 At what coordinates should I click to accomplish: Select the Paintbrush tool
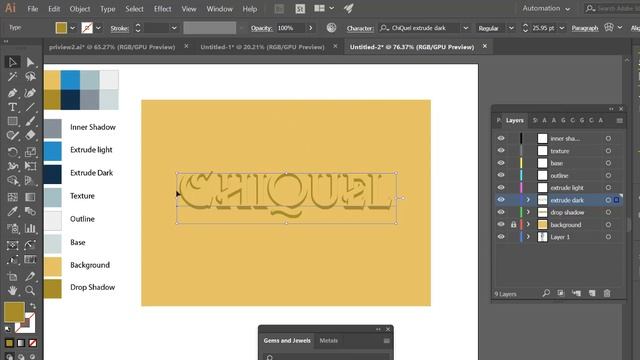[x=30, y=121]
